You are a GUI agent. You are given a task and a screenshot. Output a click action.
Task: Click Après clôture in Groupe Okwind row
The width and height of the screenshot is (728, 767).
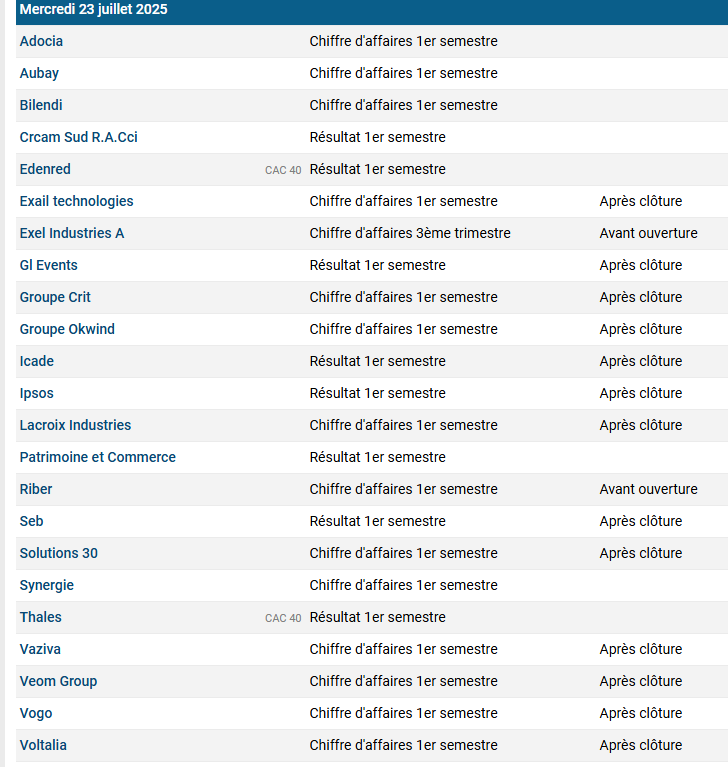tap(641, 329)
